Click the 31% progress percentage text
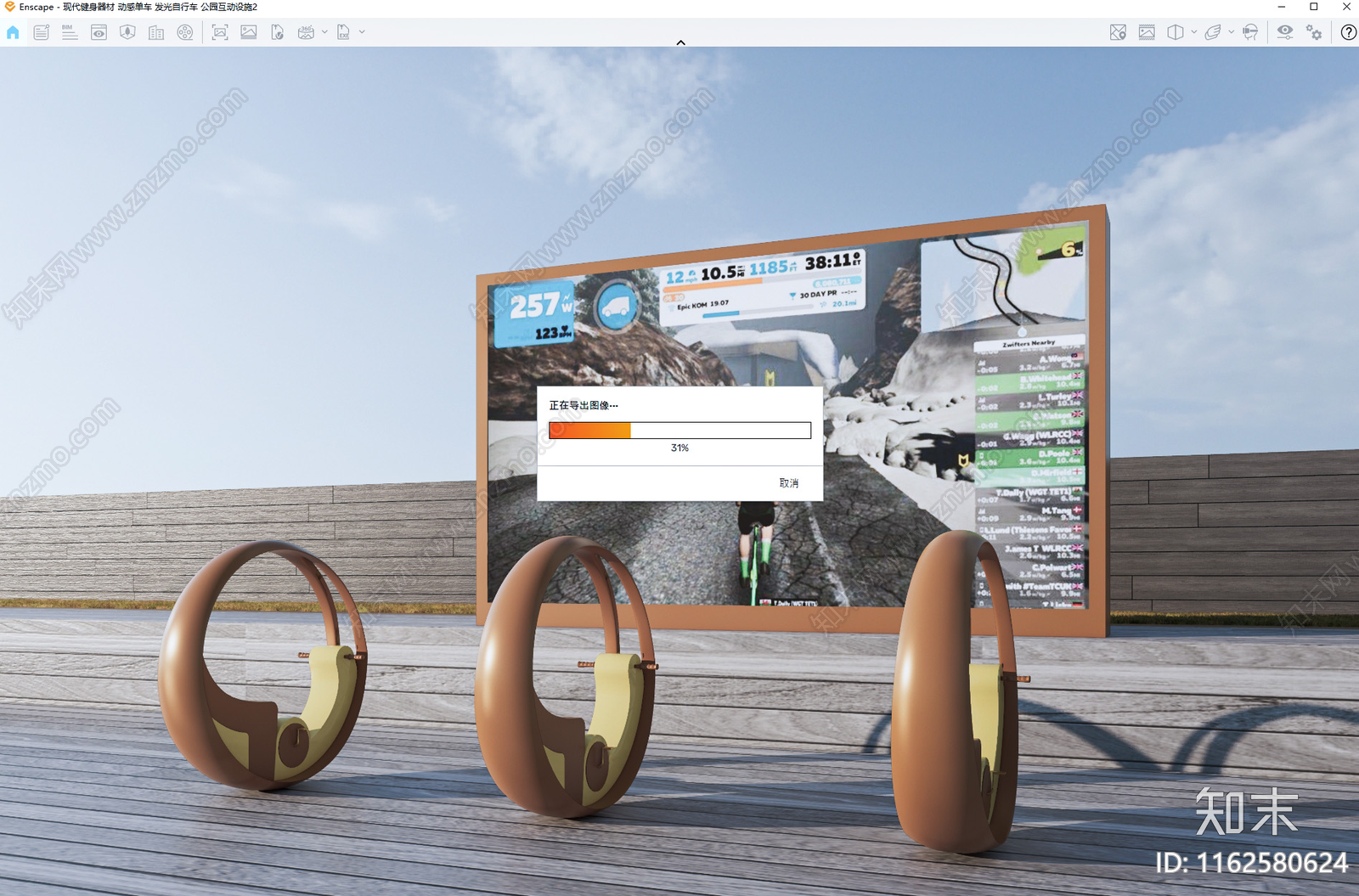The image size is (1359, 896). click(679, 448)
